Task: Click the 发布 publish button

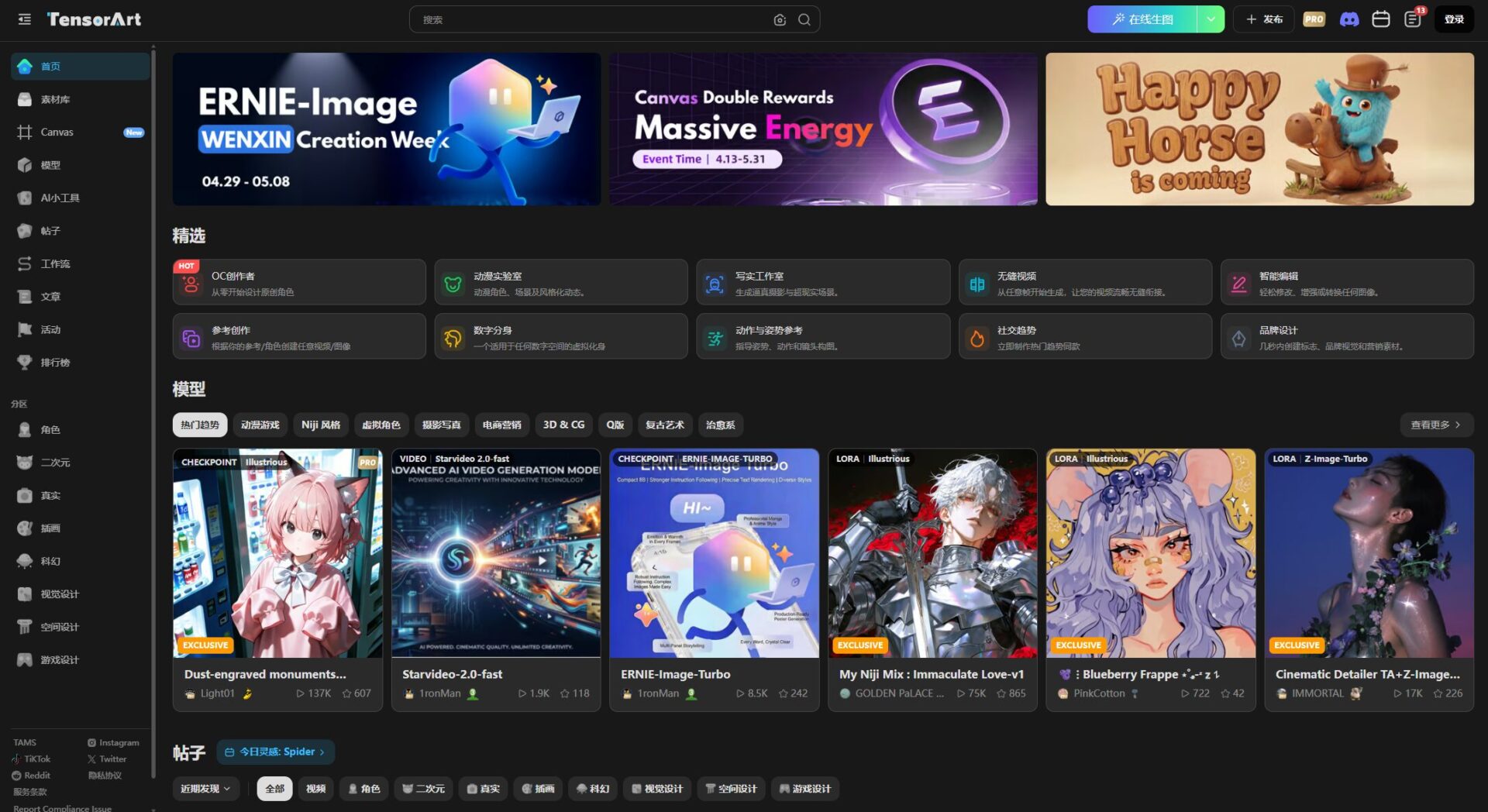Action: coord(1265,19)
